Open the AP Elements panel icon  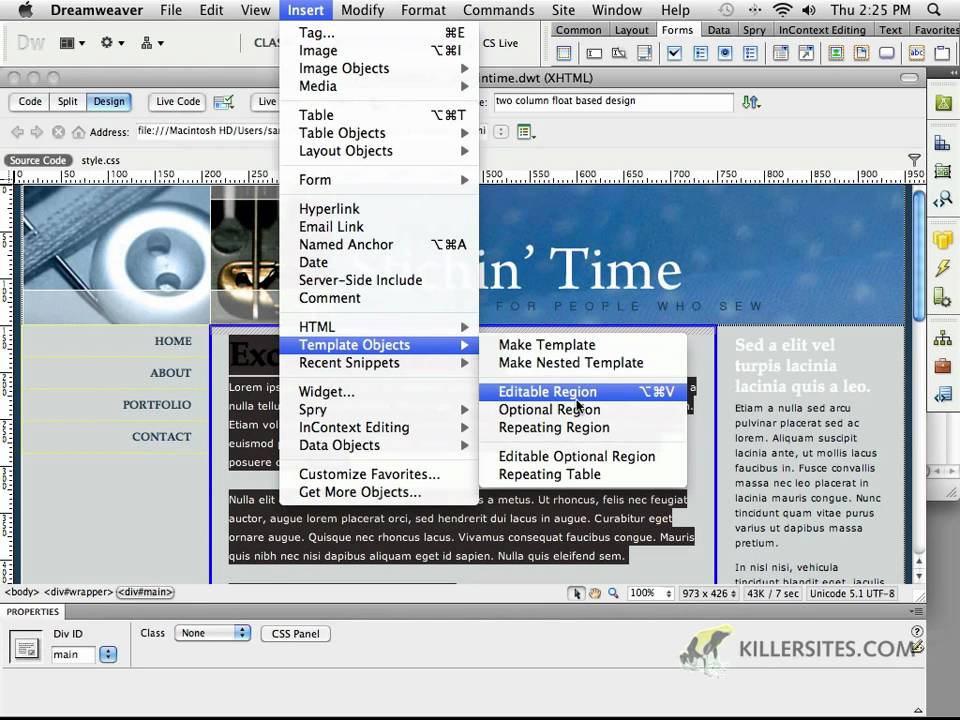point(943,171)
